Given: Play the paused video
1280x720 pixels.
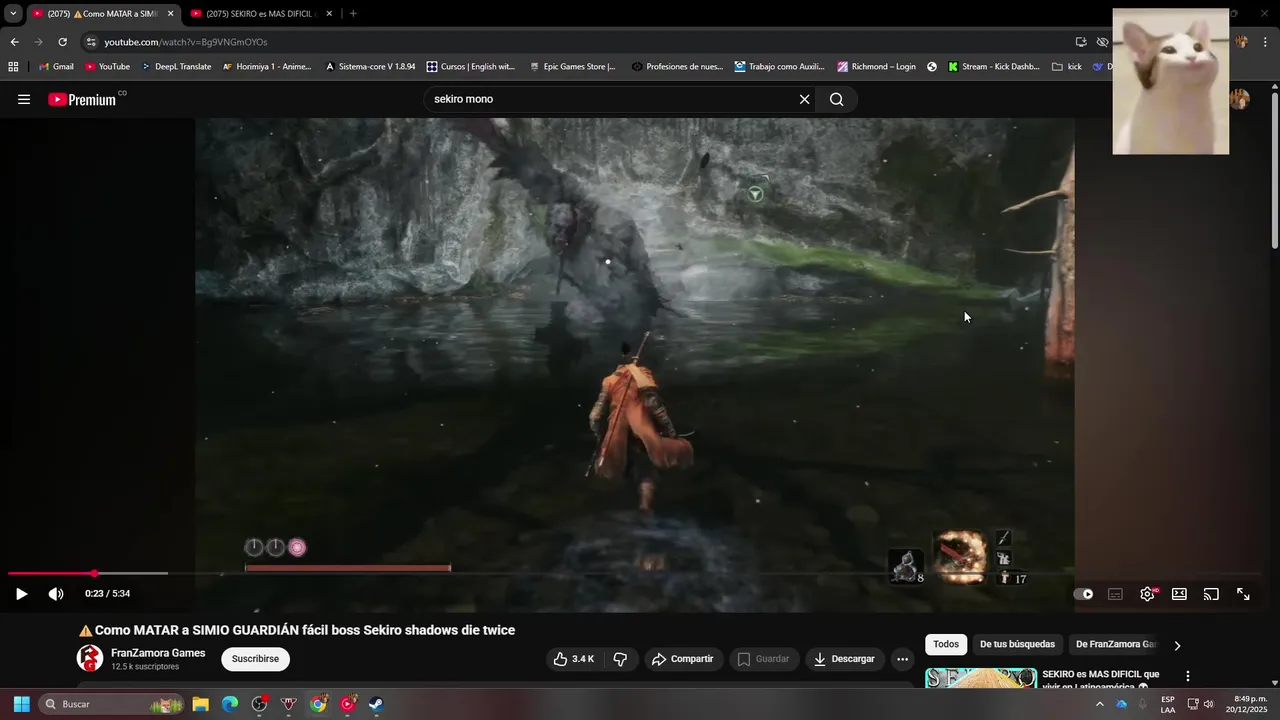Looking at the screenshot, I should tap(21, 594).
